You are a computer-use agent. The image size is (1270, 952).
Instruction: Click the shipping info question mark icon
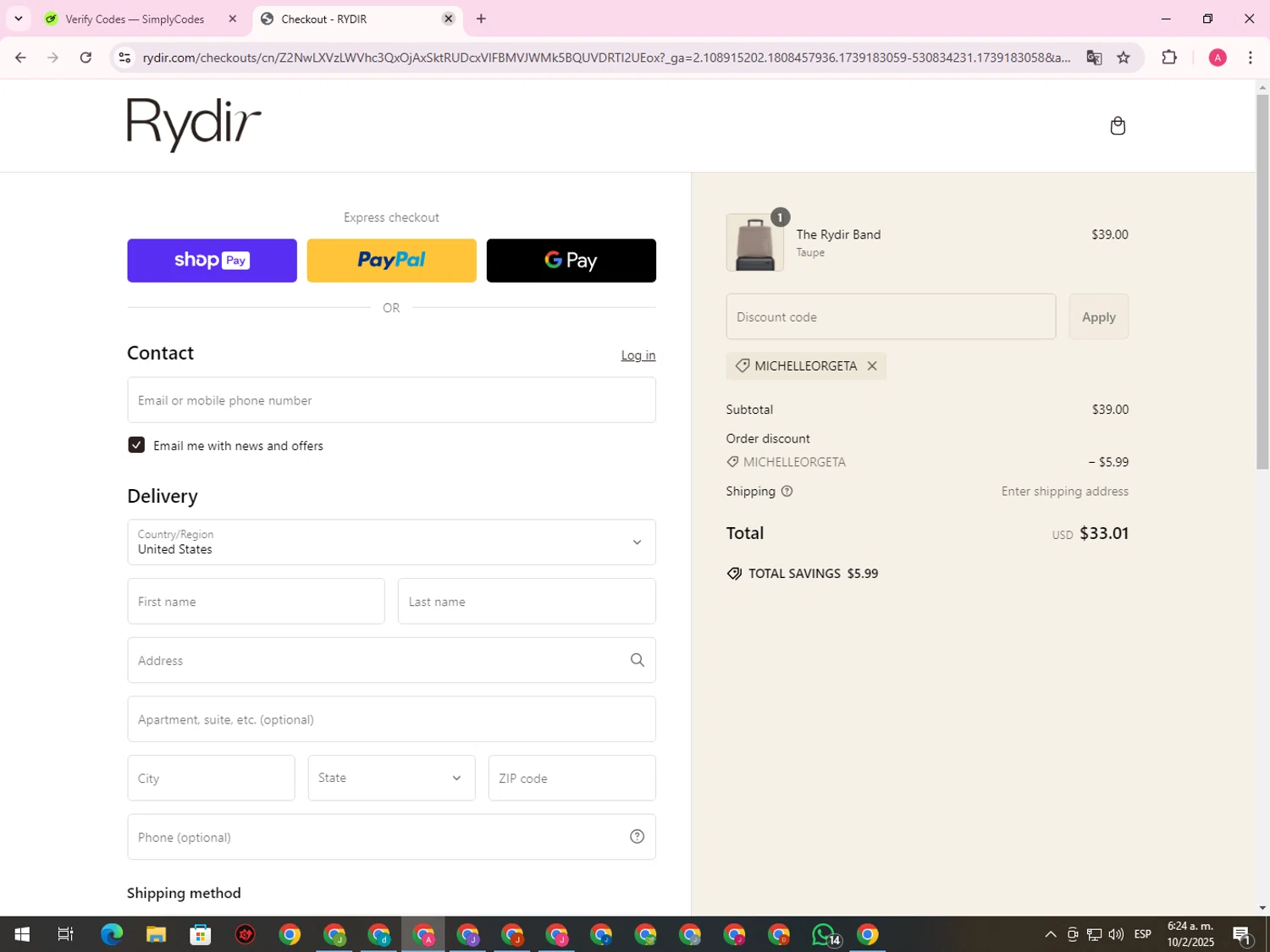(787, 491)
